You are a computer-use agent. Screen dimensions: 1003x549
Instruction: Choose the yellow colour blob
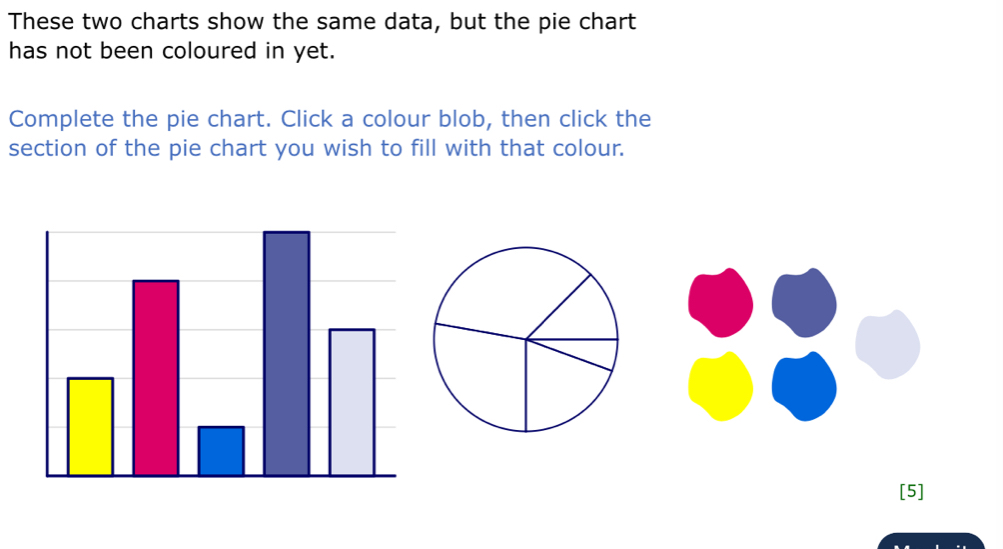(720, 386)
